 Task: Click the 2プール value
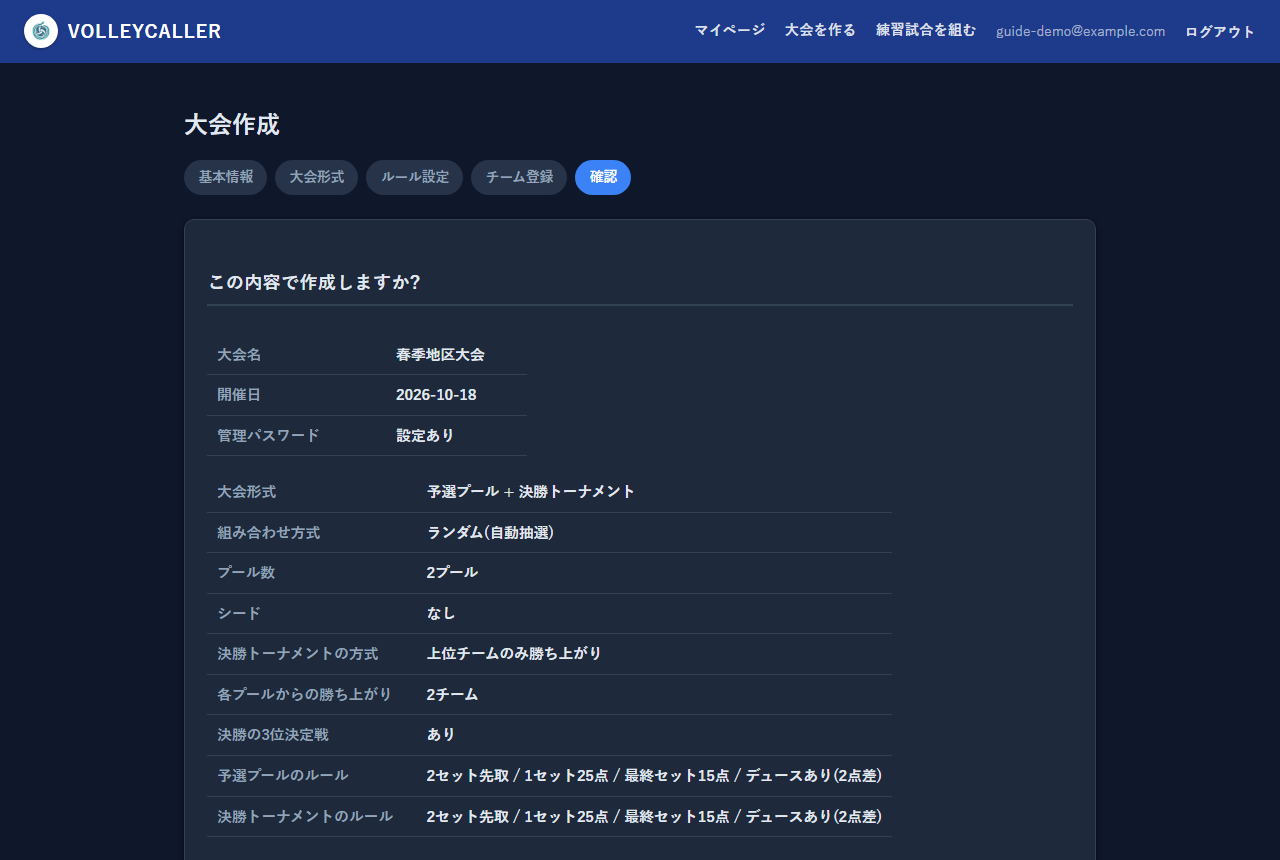(x=452, y=573)
